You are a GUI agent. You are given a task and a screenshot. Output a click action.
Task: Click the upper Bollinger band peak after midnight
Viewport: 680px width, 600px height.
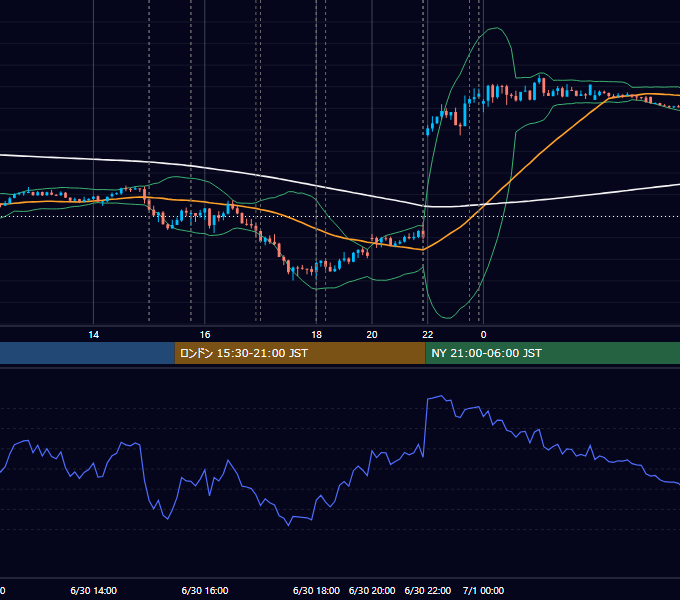[495, 28]
